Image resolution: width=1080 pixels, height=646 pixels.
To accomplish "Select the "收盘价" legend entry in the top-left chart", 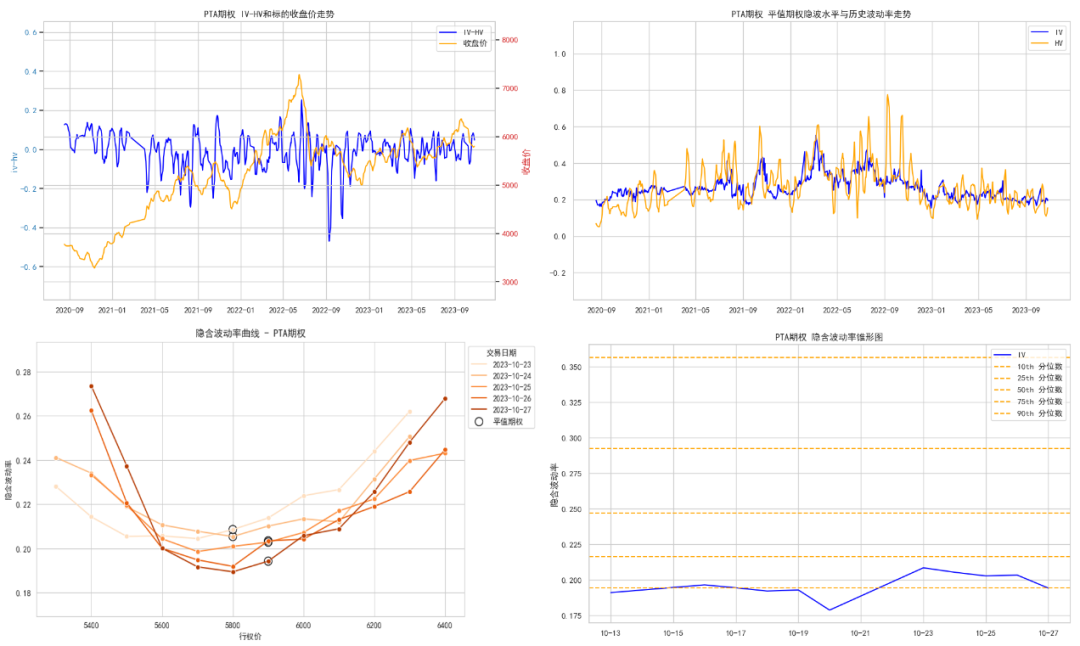I will tap(463, 43).
